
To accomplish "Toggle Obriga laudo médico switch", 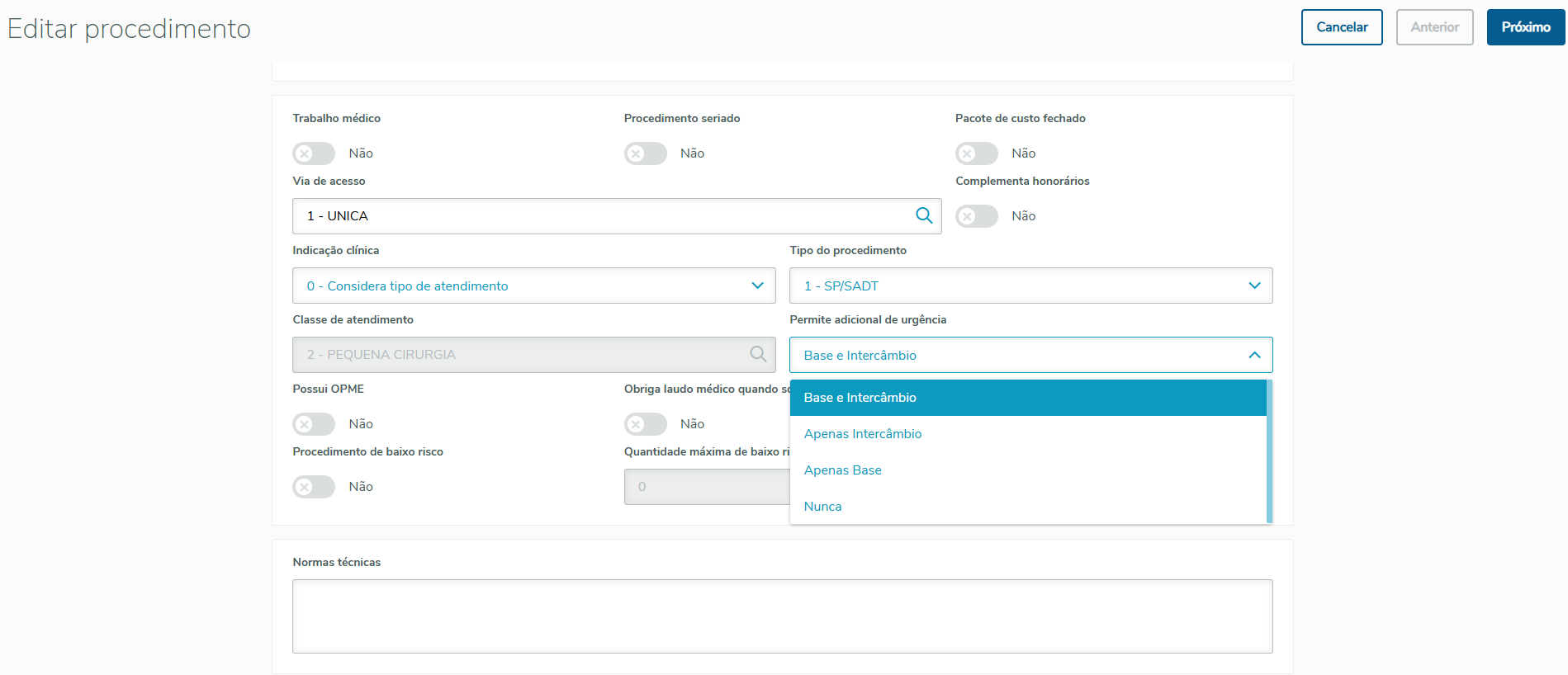I will click(645, 424).
